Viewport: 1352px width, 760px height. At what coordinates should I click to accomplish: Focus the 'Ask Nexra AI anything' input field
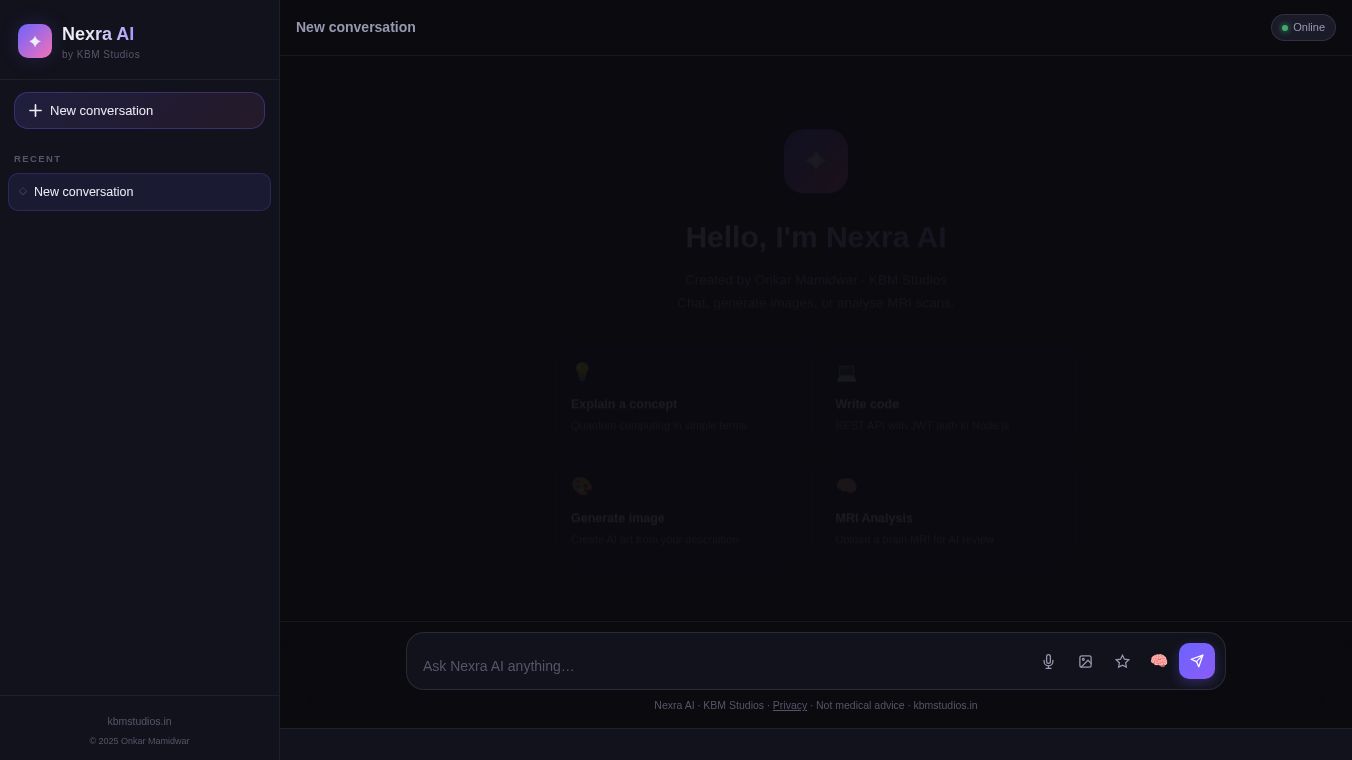pyautogui.click(x=722, y=666)
